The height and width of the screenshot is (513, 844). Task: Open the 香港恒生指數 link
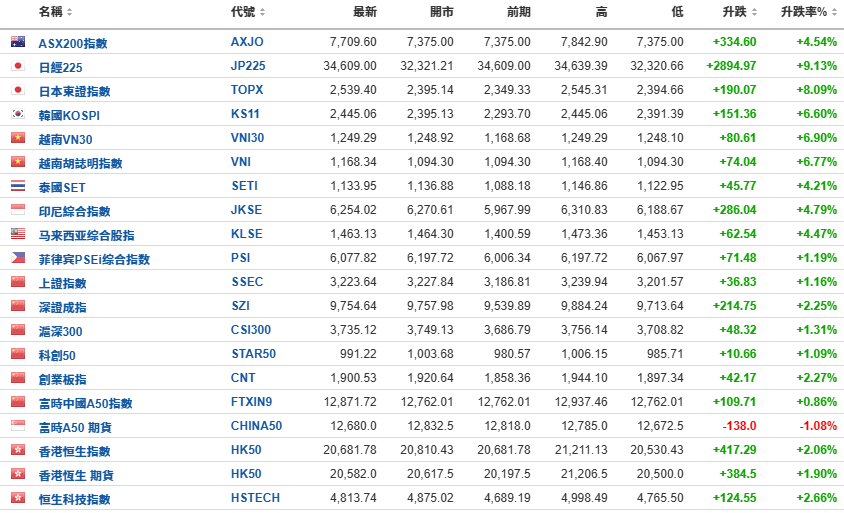tap(74, 451)
